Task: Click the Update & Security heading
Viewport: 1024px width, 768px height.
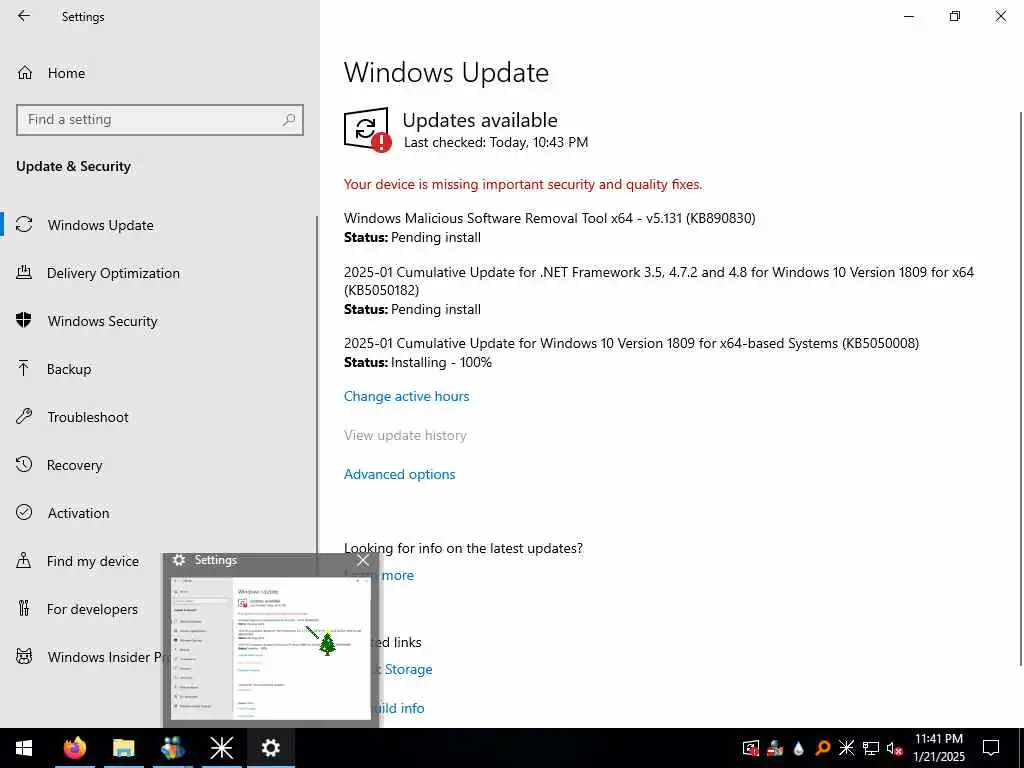Action: (x=73, y=167)
